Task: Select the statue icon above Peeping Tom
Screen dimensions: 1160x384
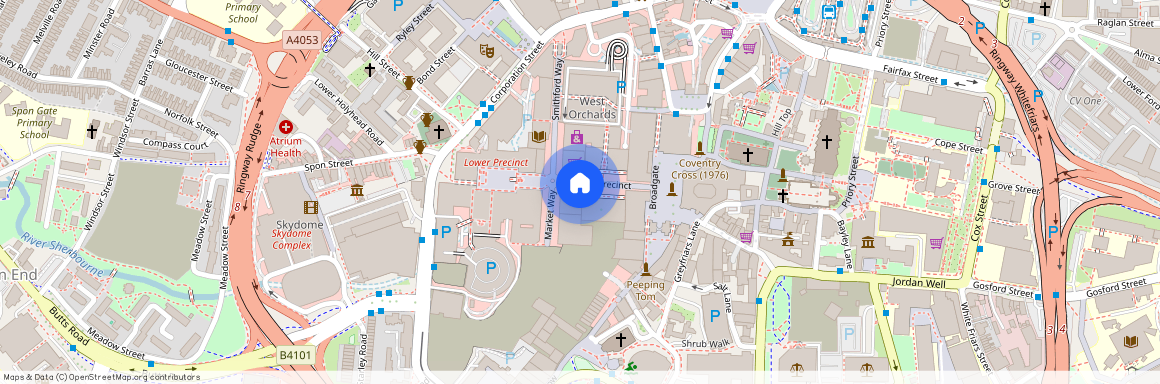Action: [x=645, y=269]
